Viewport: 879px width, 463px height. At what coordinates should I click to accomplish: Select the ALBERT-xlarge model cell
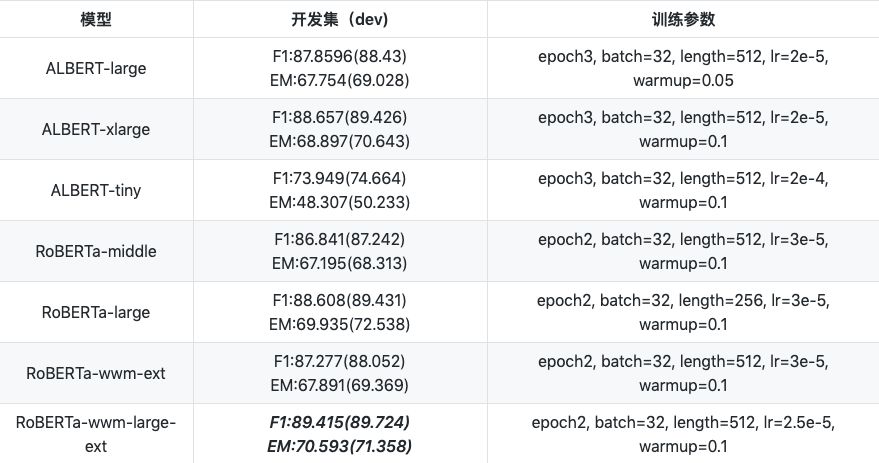(x=96, y=130)
